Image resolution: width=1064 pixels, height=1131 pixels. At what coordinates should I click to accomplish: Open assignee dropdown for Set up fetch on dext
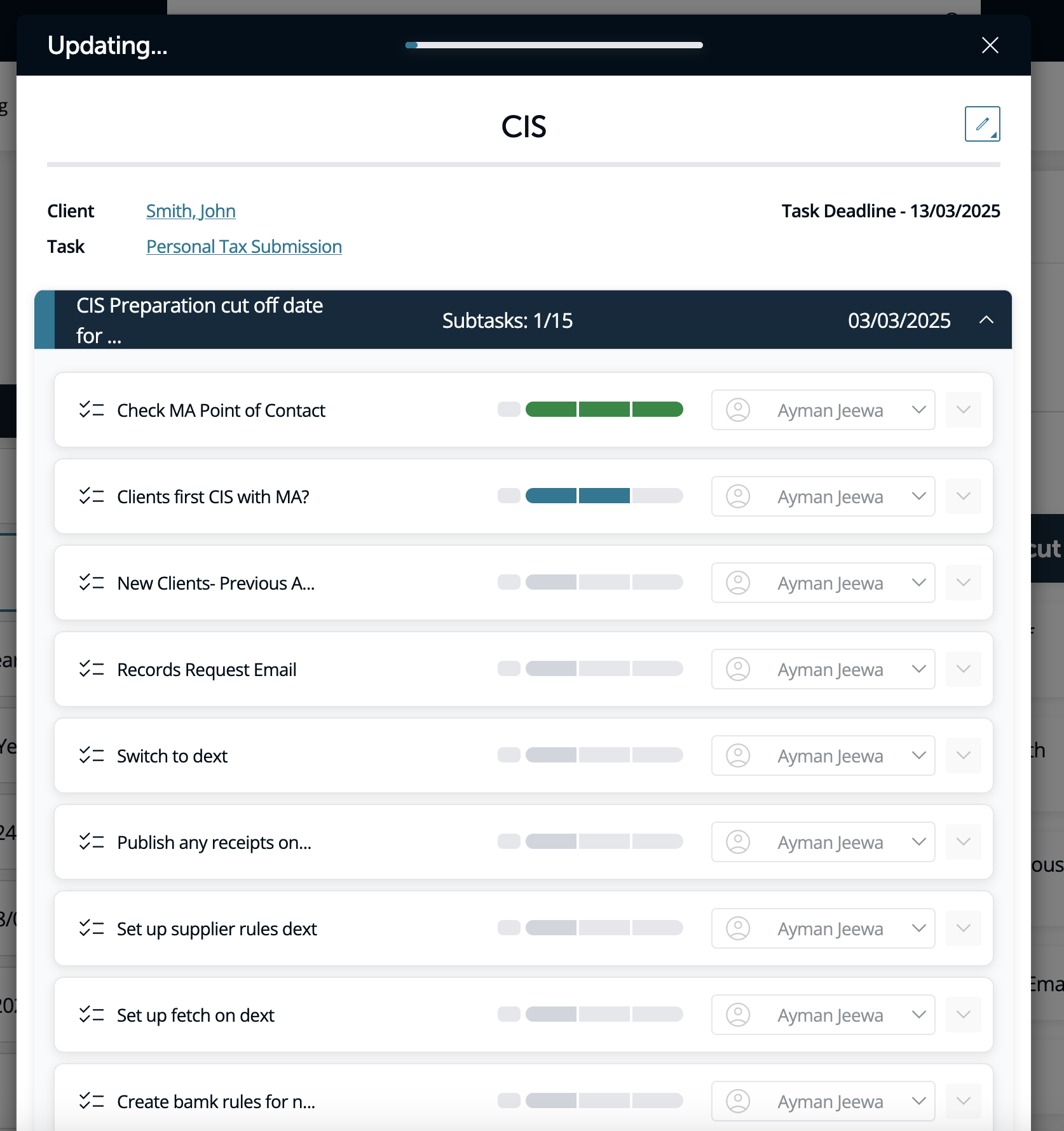click(x=823, y=1015)
